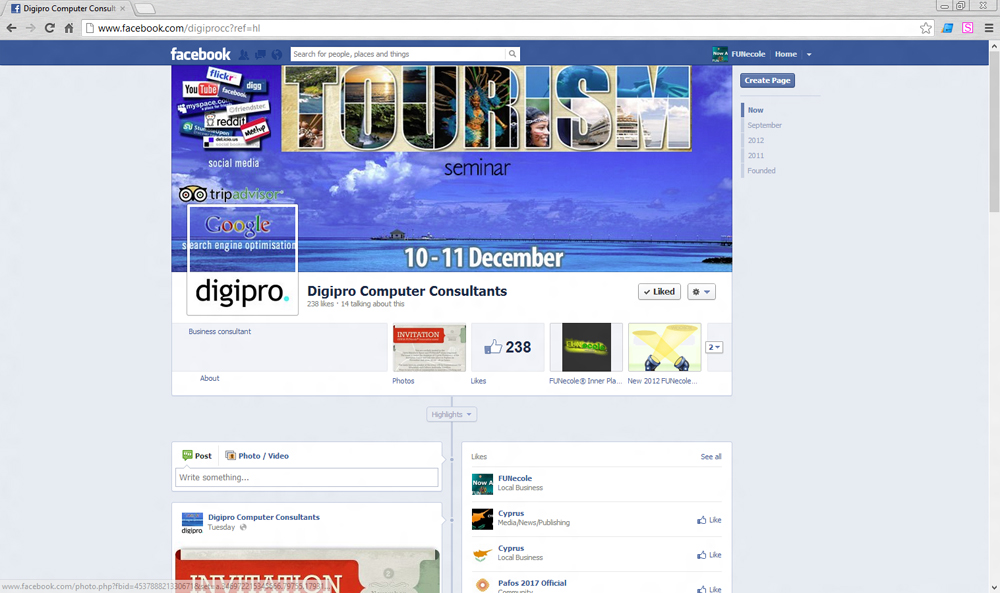Expand the Highlights dropdown
The image size is (1000, 593).
[452, 414]
